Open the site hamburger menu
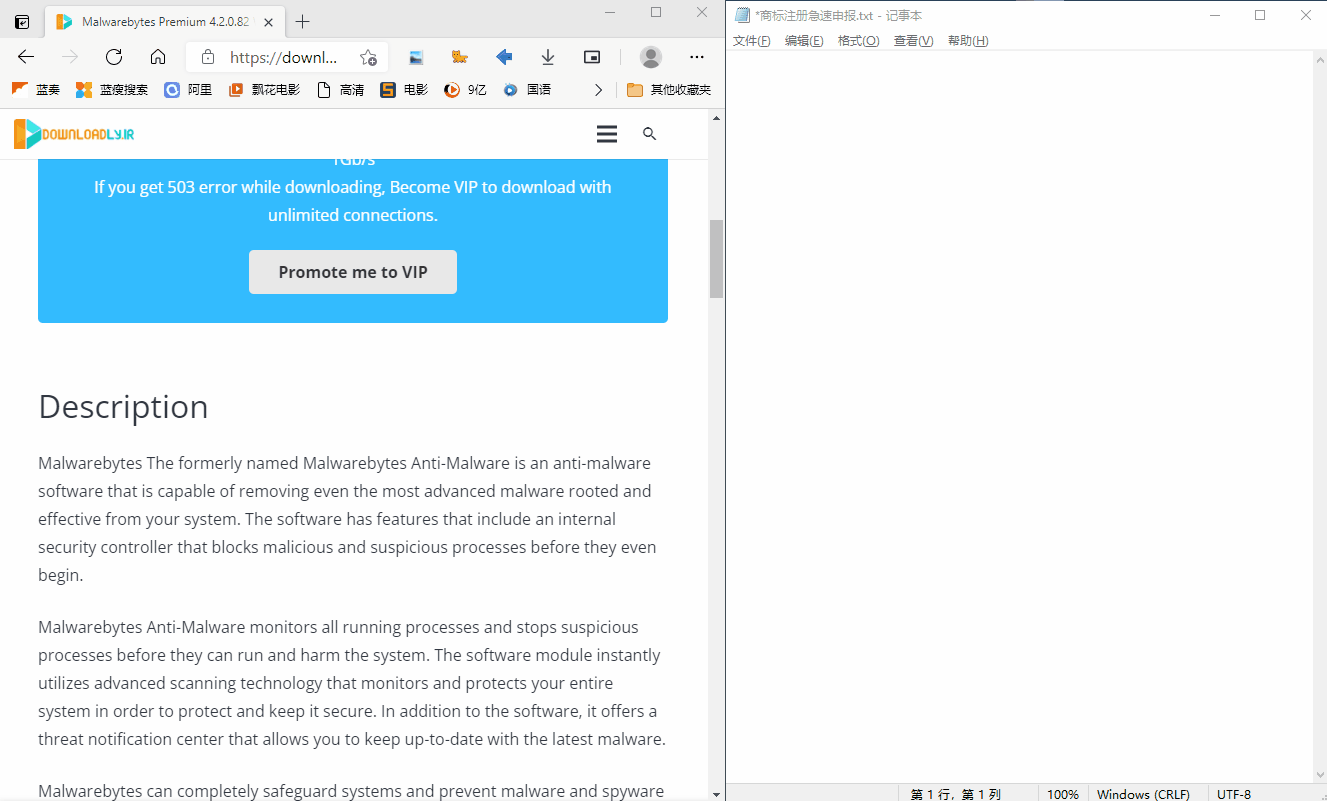 pyautogui.click(x=607, y=134)
